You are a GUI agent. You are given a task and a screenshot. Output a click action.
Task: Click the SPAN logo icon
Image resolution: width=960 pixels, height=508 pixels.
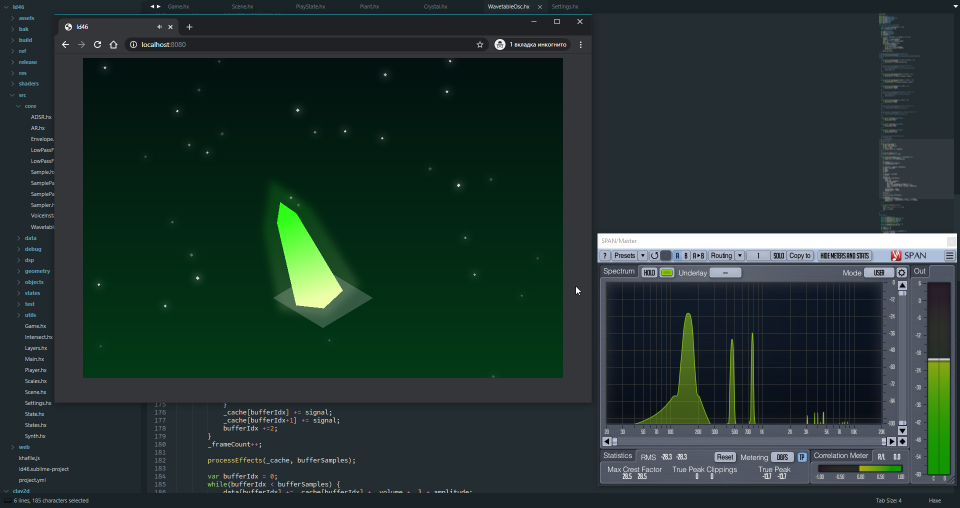click(x=896, y=256)
